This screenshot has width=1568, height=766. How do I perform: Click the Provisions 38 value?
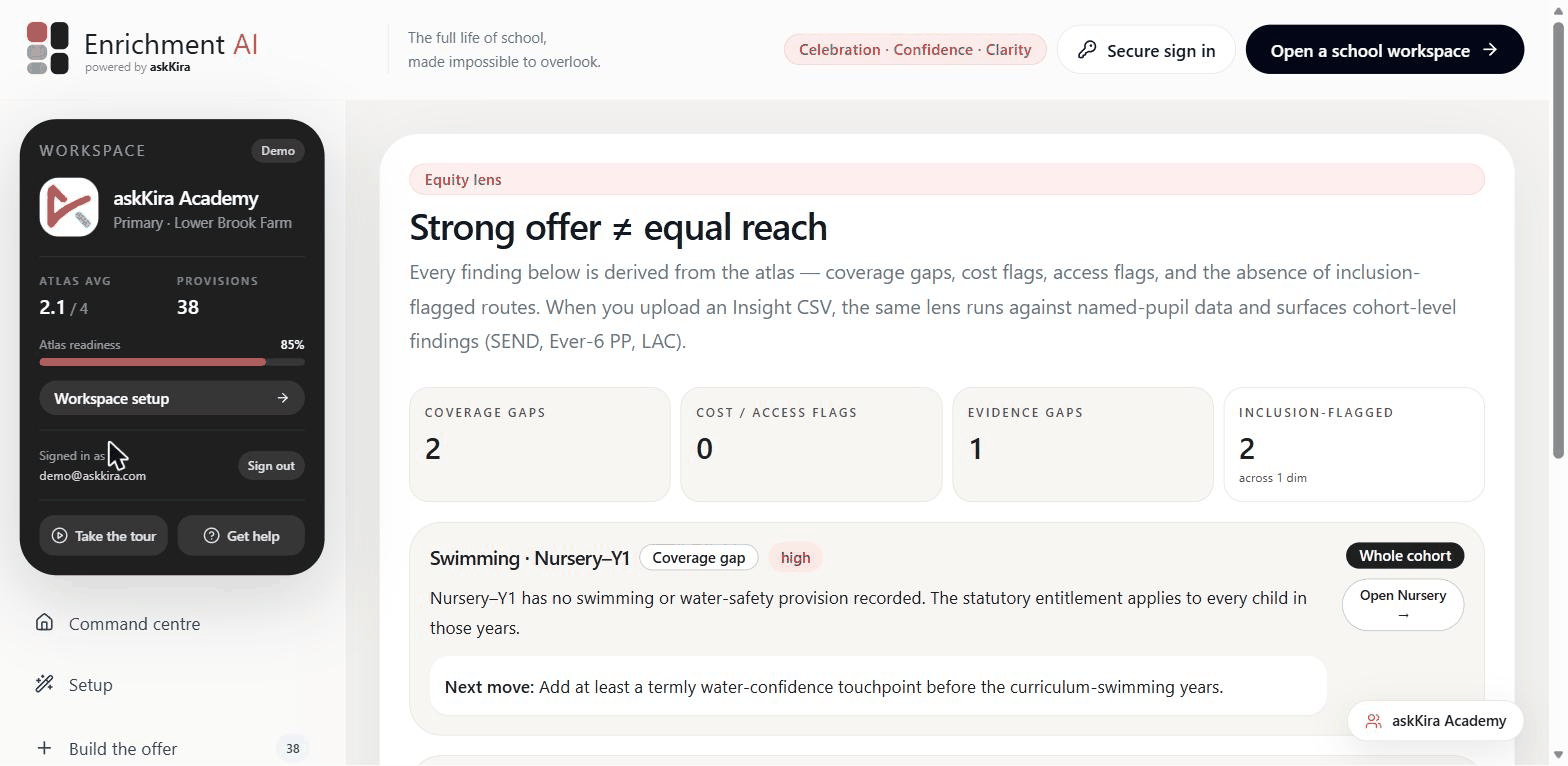pyautogui.click(x=188, y=308)
